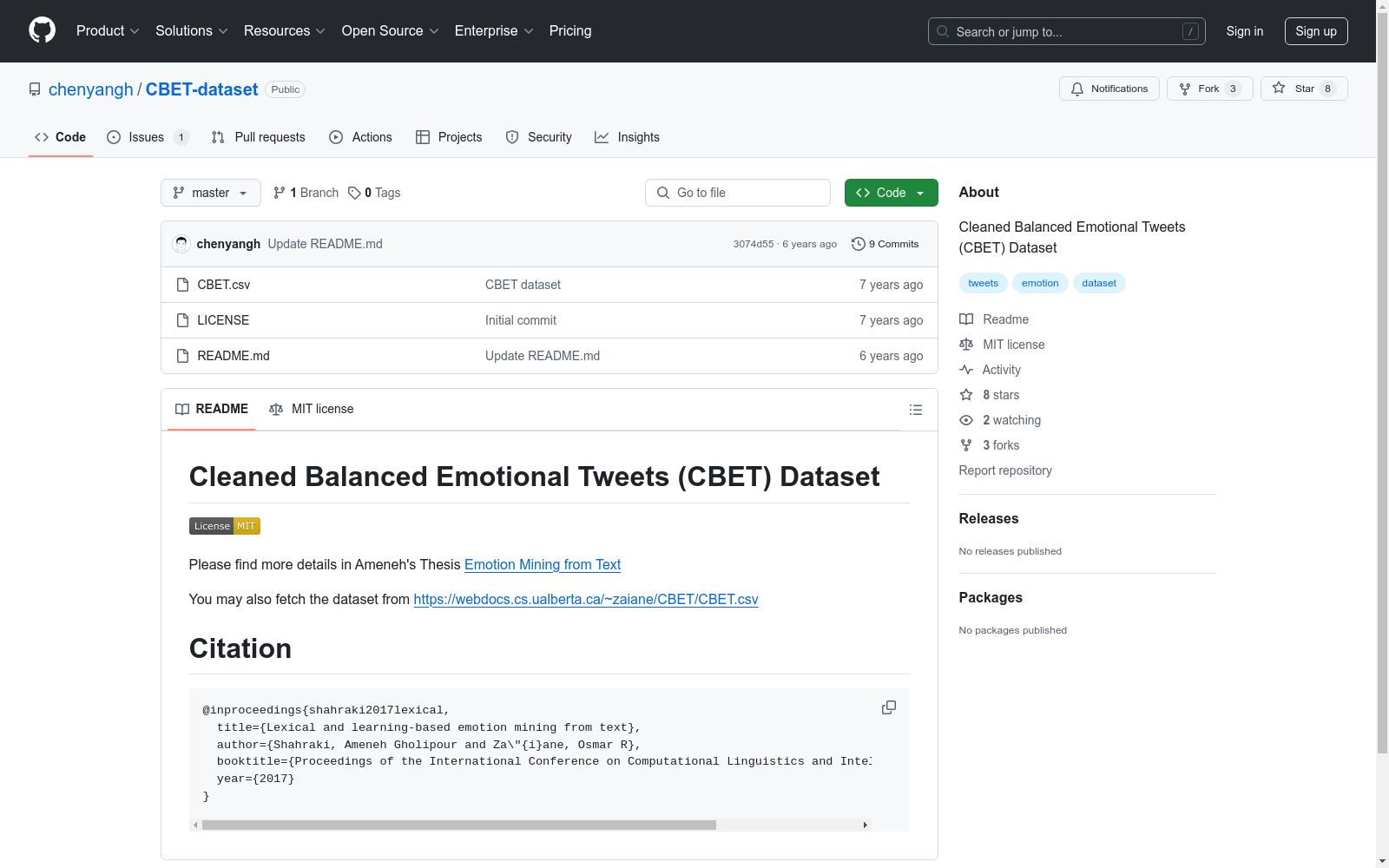Expand the Open Source menu
Image resolution: width=1389 pixels, height=868 pixels.
click(391, 31)
